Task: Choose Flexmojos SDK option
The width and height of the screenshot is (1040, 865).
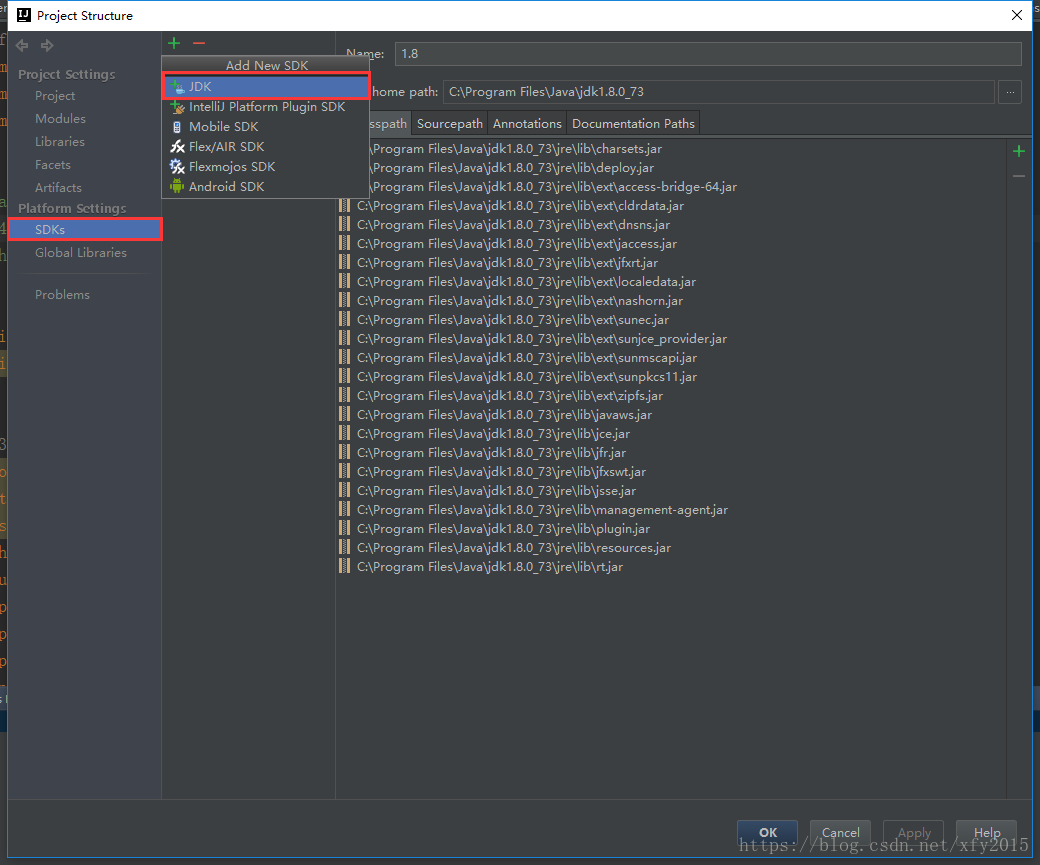Action: (266, 166)
